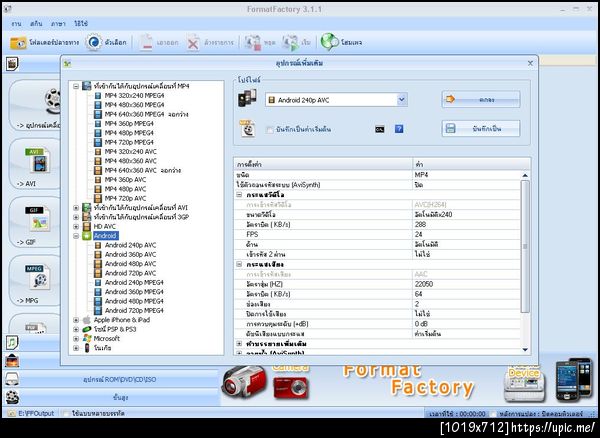The width and height of the screenshot is (600, 438).
Task: Click the settings list scroll up arrow
Action: click(x=525, y=175)
